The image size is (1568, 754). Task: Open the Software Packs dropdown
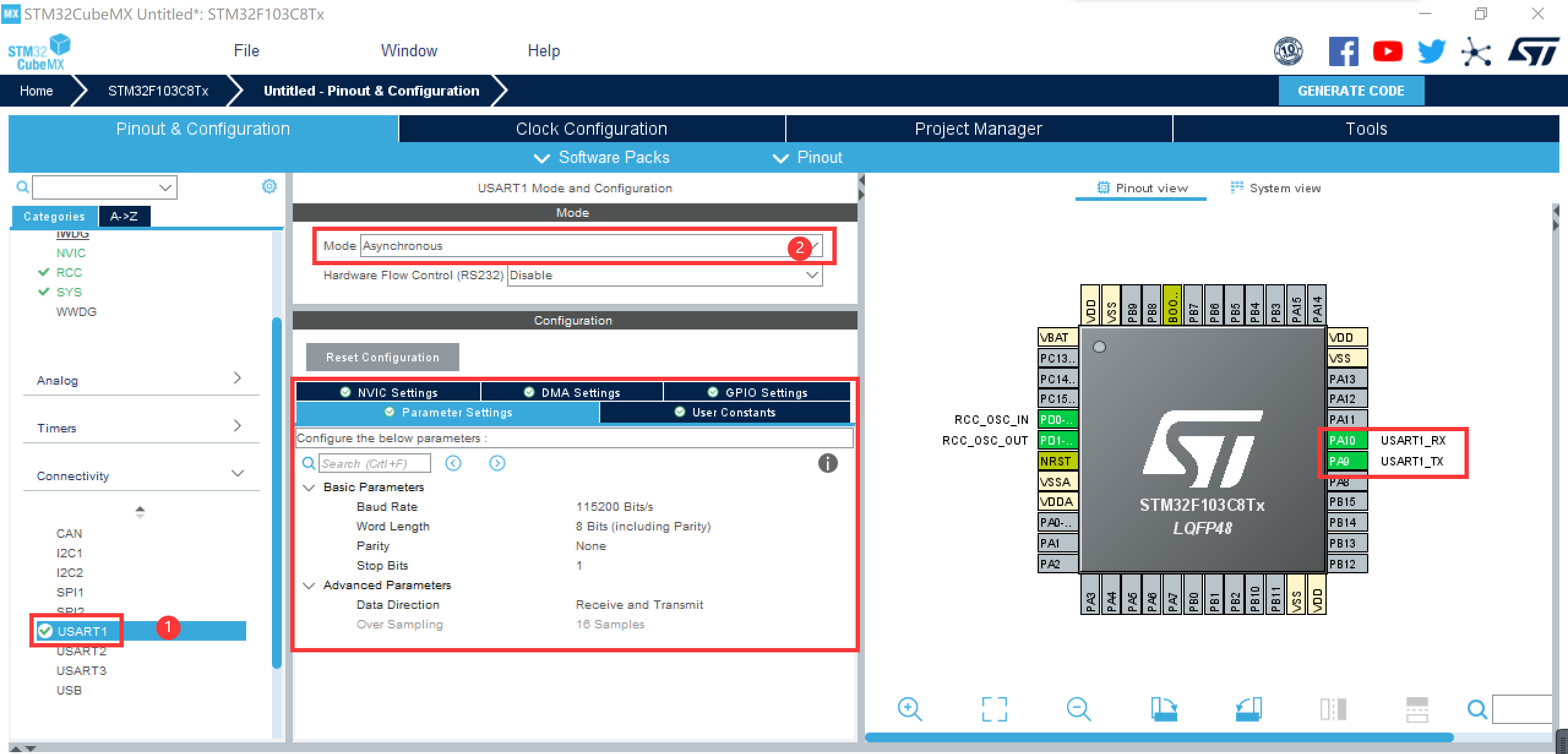[602, 157]
